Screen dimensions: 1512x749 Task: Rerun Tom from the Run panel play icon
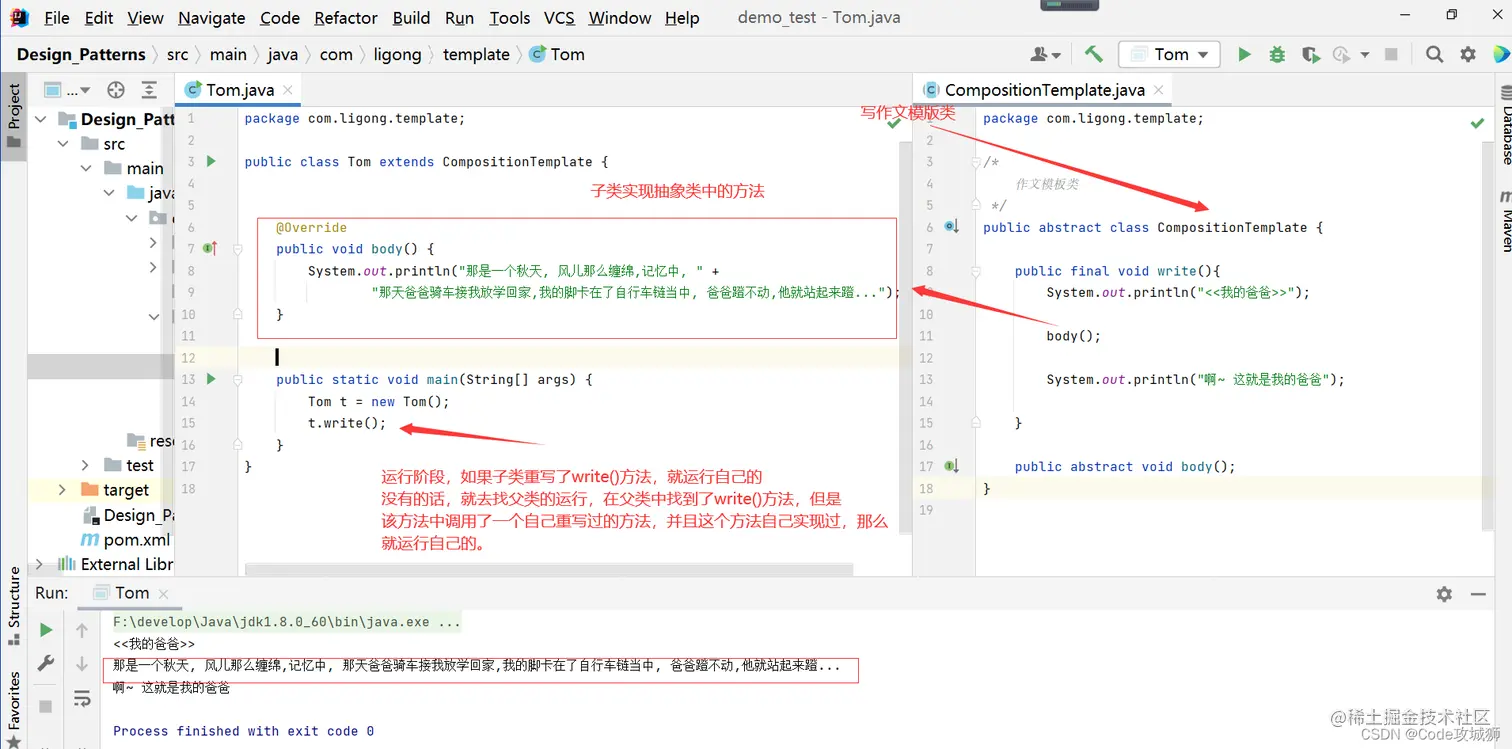point(46,630)
